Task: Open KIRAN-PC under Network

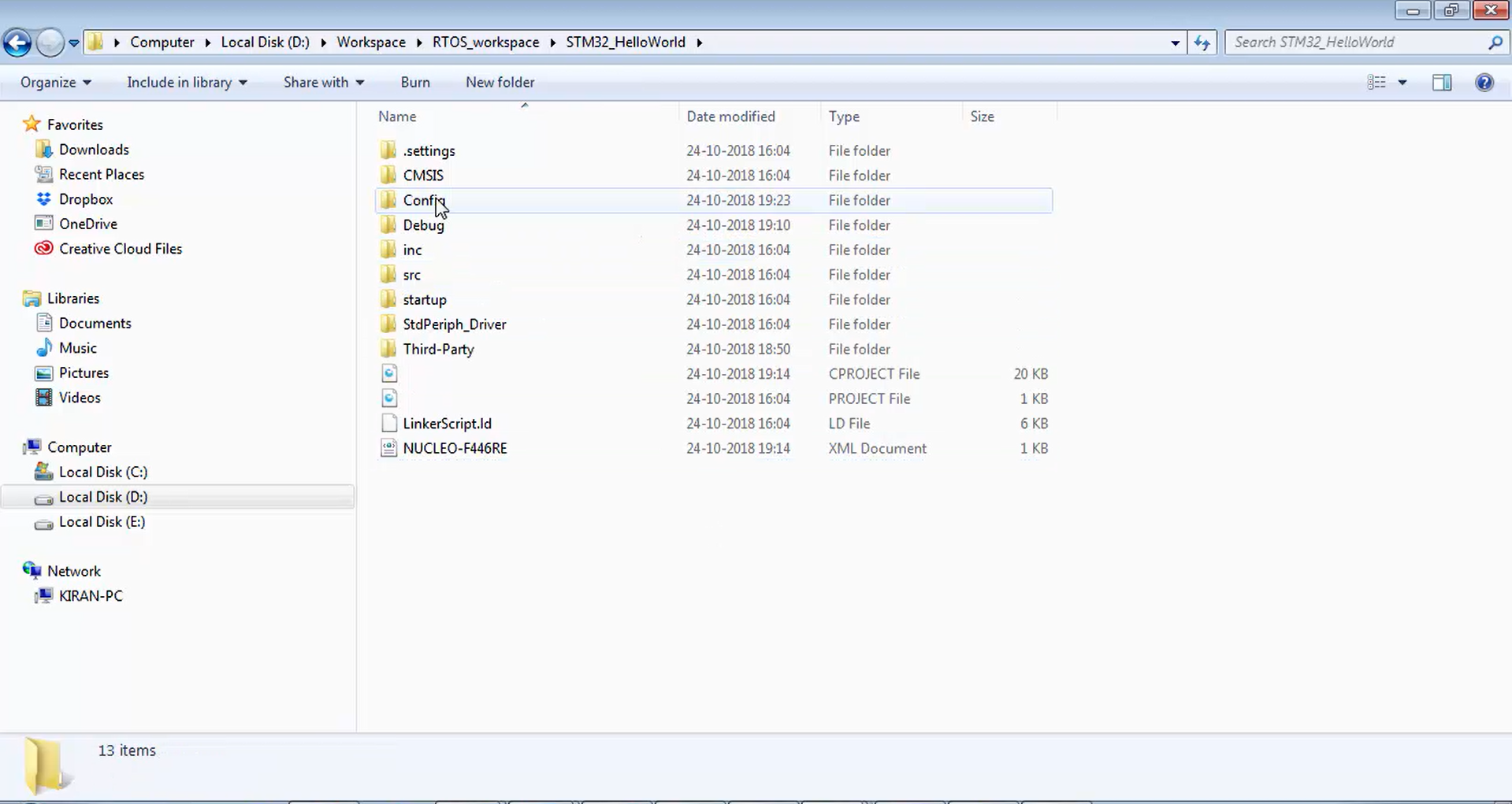Action: click(91, 596)
